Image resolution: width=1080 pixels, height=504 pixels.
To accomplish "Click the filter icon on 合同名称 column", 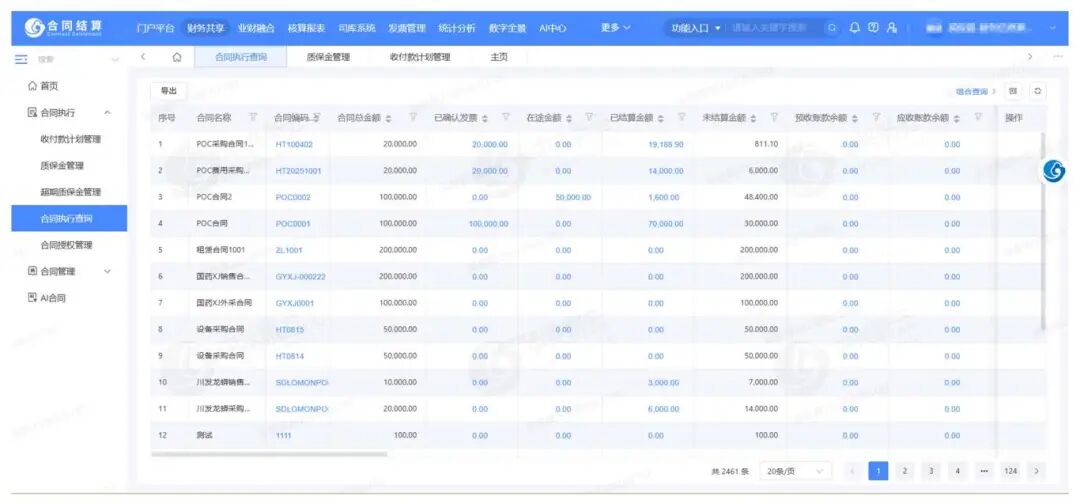I will [253, 118].
